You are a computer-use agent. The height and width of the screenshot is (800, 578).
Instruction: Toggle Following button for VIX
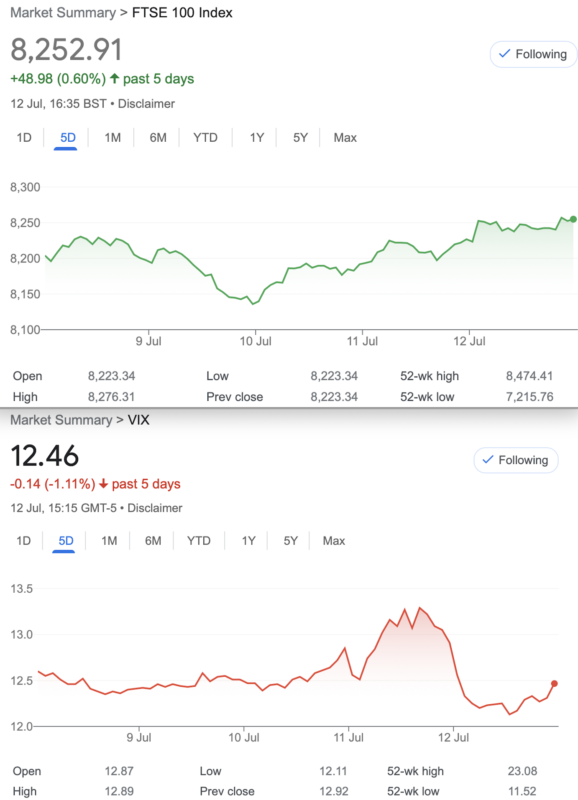[x=516, y=460]
